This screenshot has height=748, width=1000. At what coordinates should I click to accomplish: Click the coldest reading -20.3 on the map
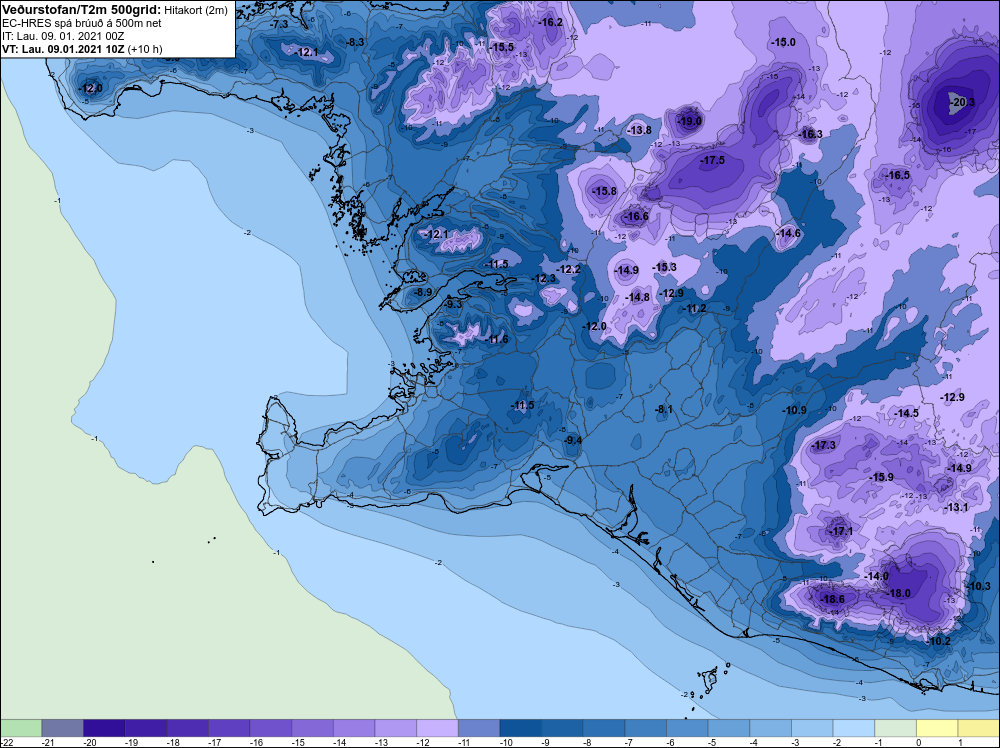(x=962, y=102)
